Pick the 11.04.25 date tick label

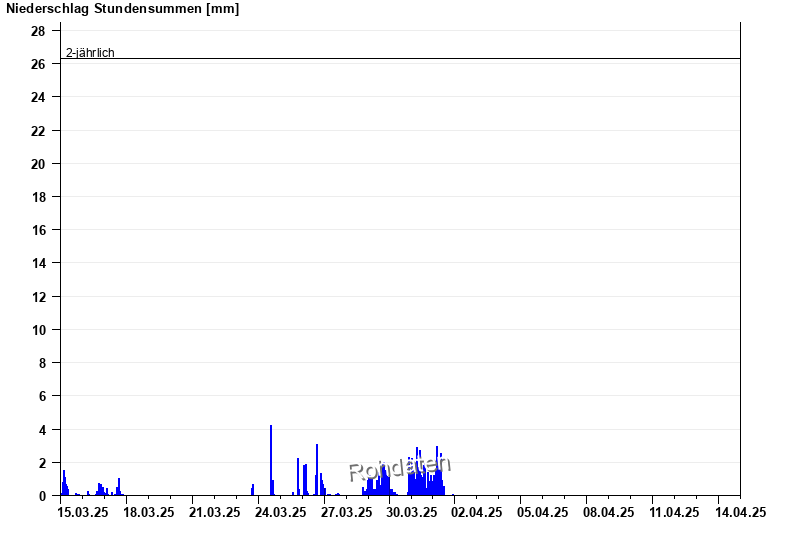pos(675,512)
